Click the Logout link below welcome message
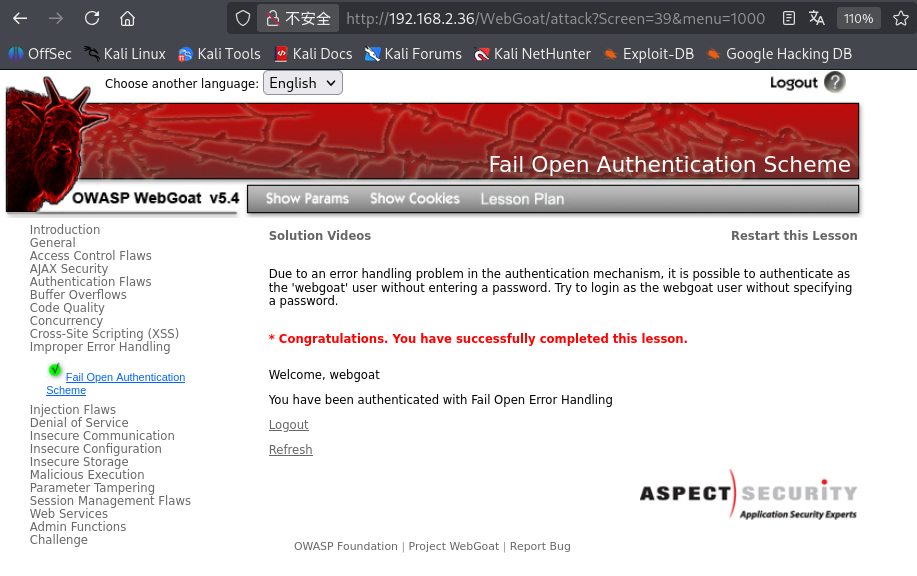917x576 pixels. (x=288, y=425)
